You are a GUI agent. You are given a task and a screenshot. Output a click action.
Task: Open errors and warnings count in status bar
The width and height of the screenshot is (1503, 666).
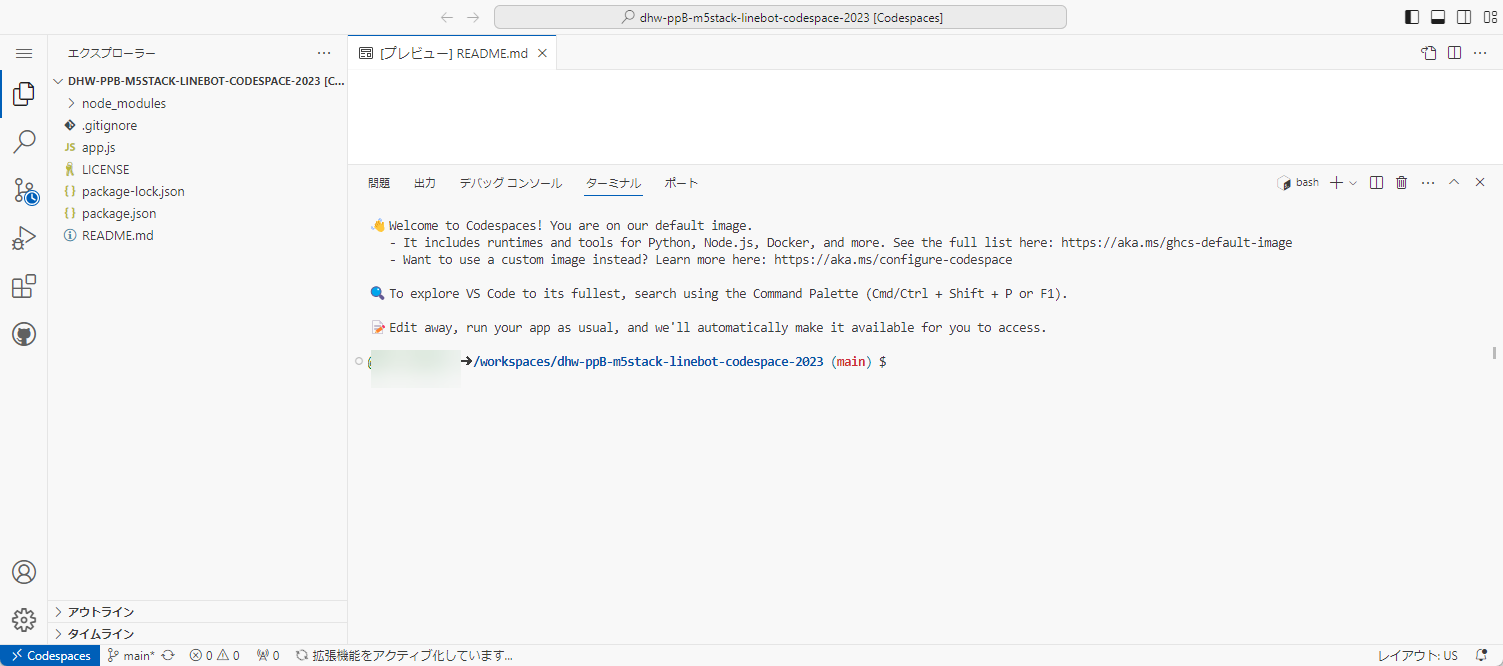(x=214, y=655)
